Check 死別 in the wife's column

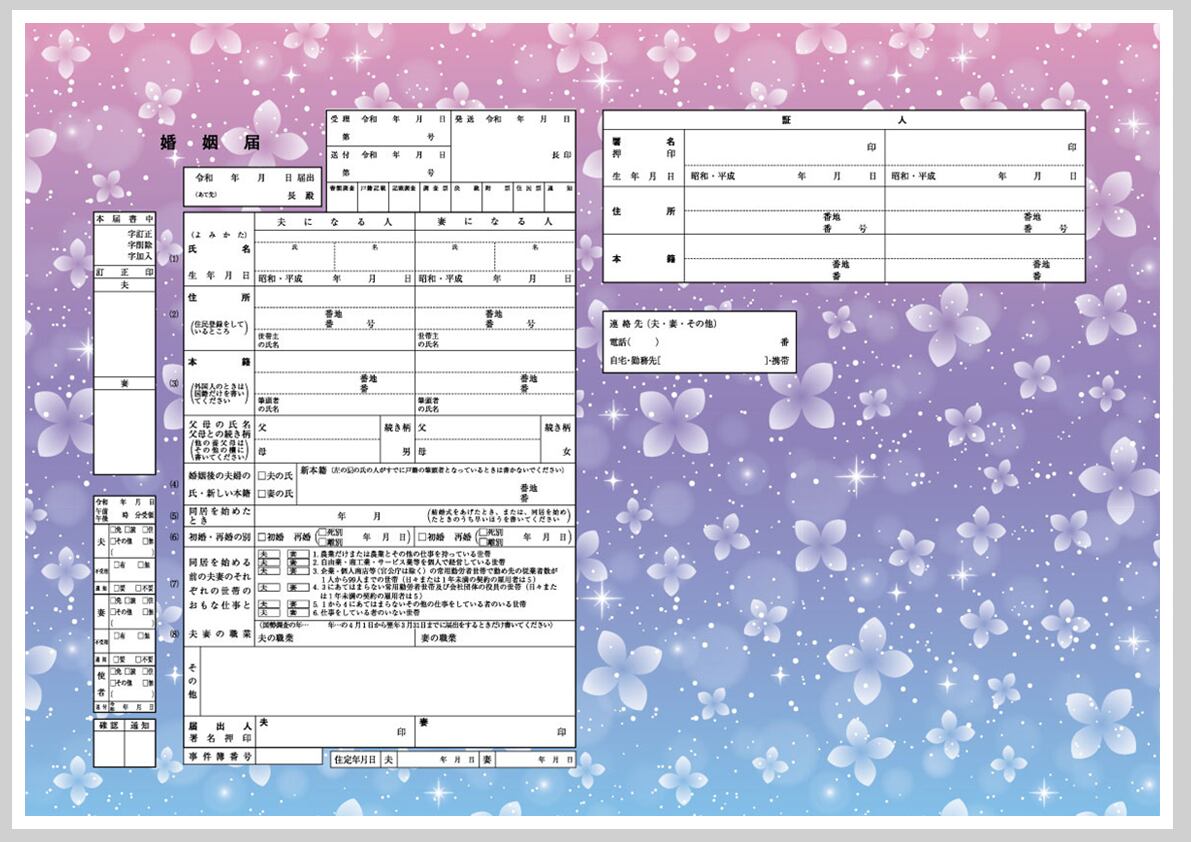(483, 533)
